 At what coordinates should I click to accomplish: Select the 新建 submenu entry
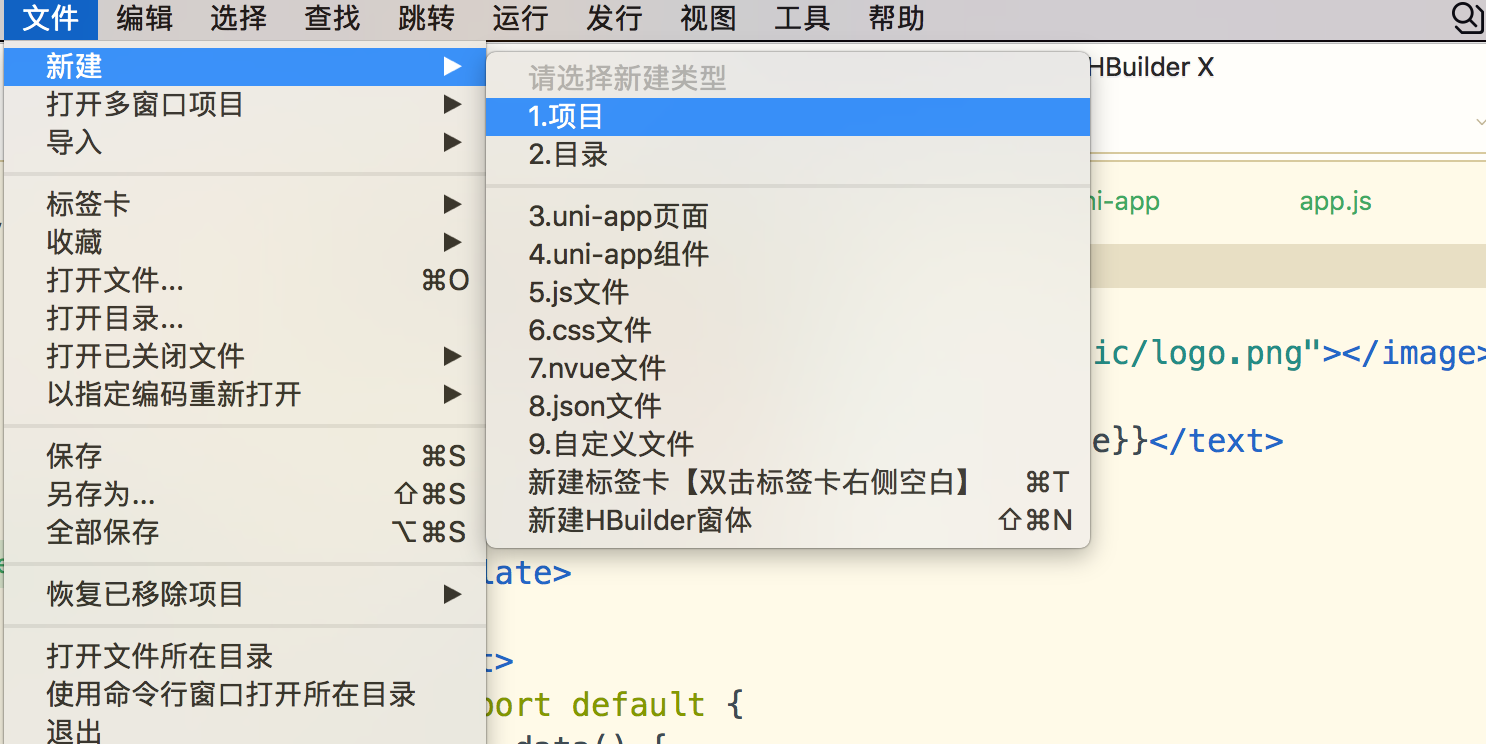245,67
